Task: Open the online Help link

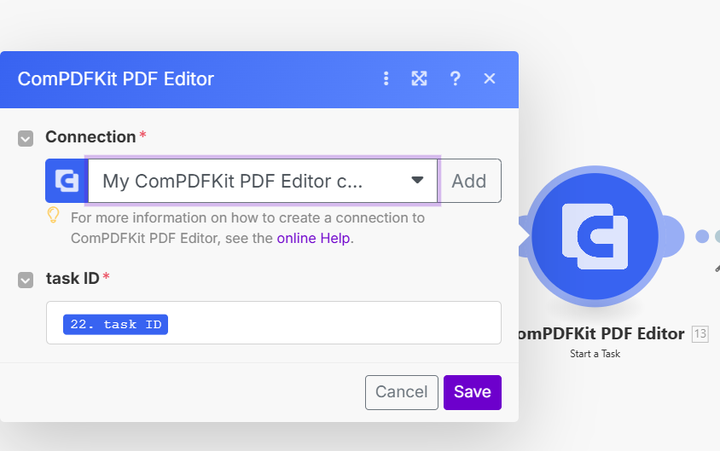Action: [x=314, y=238]
